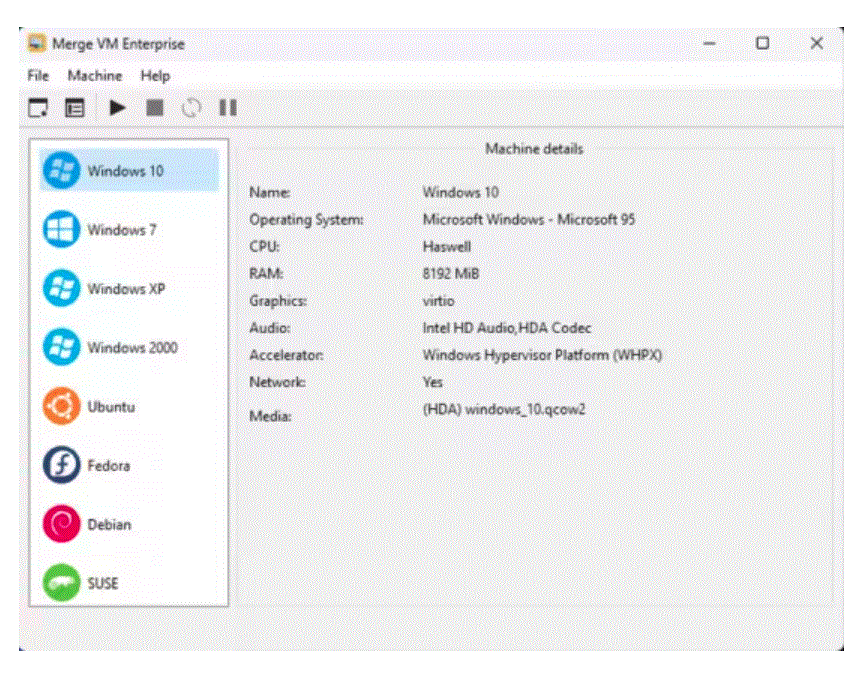Select the Fedora machine icon
Viewport: 865px width, 680px height.
61,465
